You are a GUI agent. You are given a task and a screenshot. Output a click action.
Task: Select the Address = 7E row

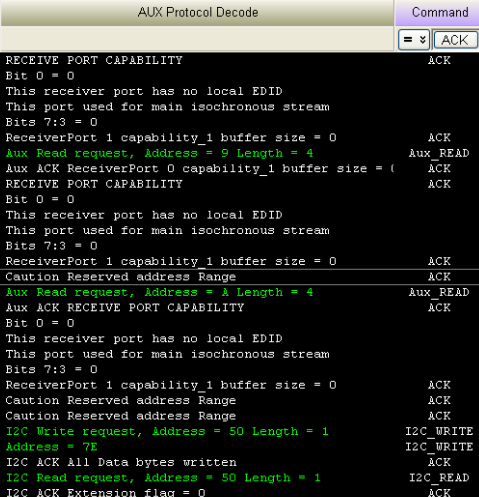click(239, 447)
